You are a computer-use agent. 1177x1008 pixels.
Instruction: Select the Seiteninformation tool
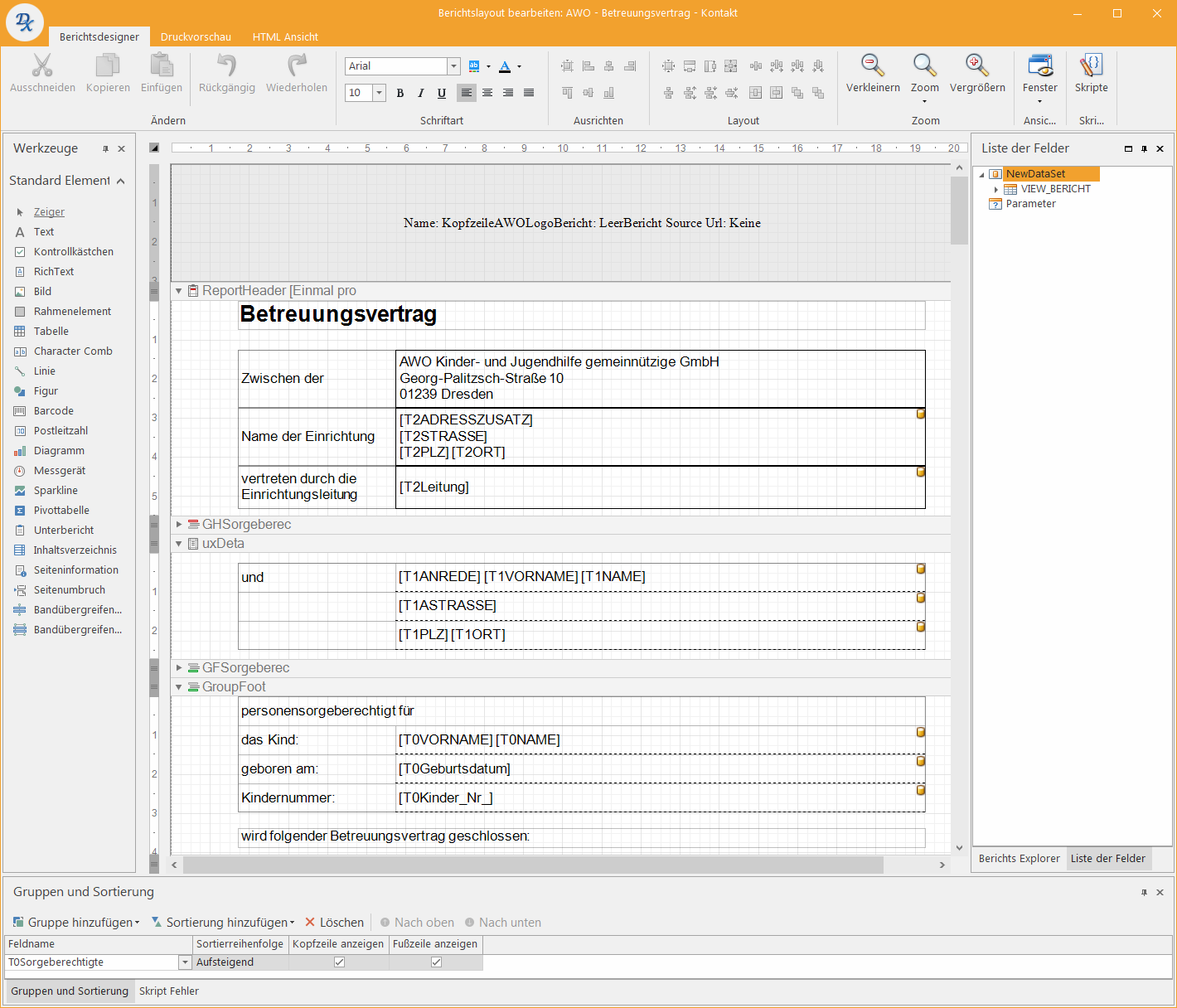(76, 570)
